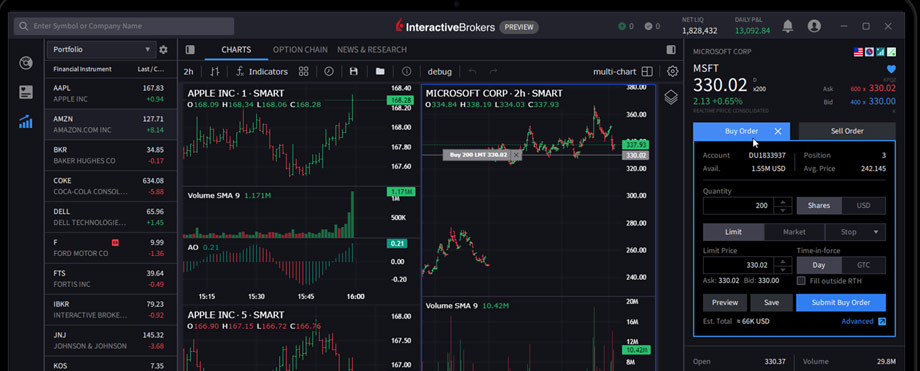Select Limit order type
920x371 pixels.
click(733, 232)
